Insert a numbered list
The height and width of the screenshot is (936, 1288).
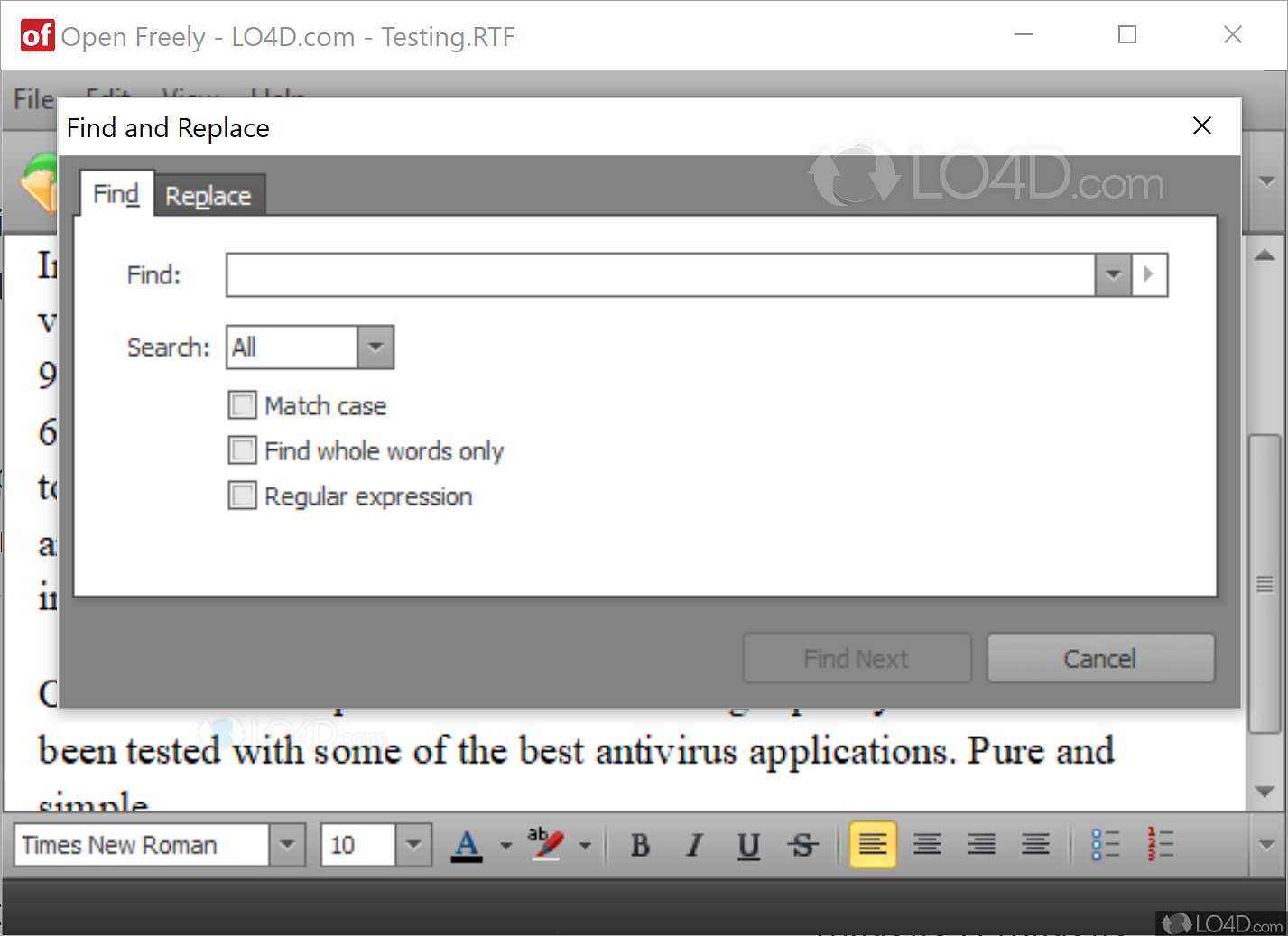point(1159,845)
